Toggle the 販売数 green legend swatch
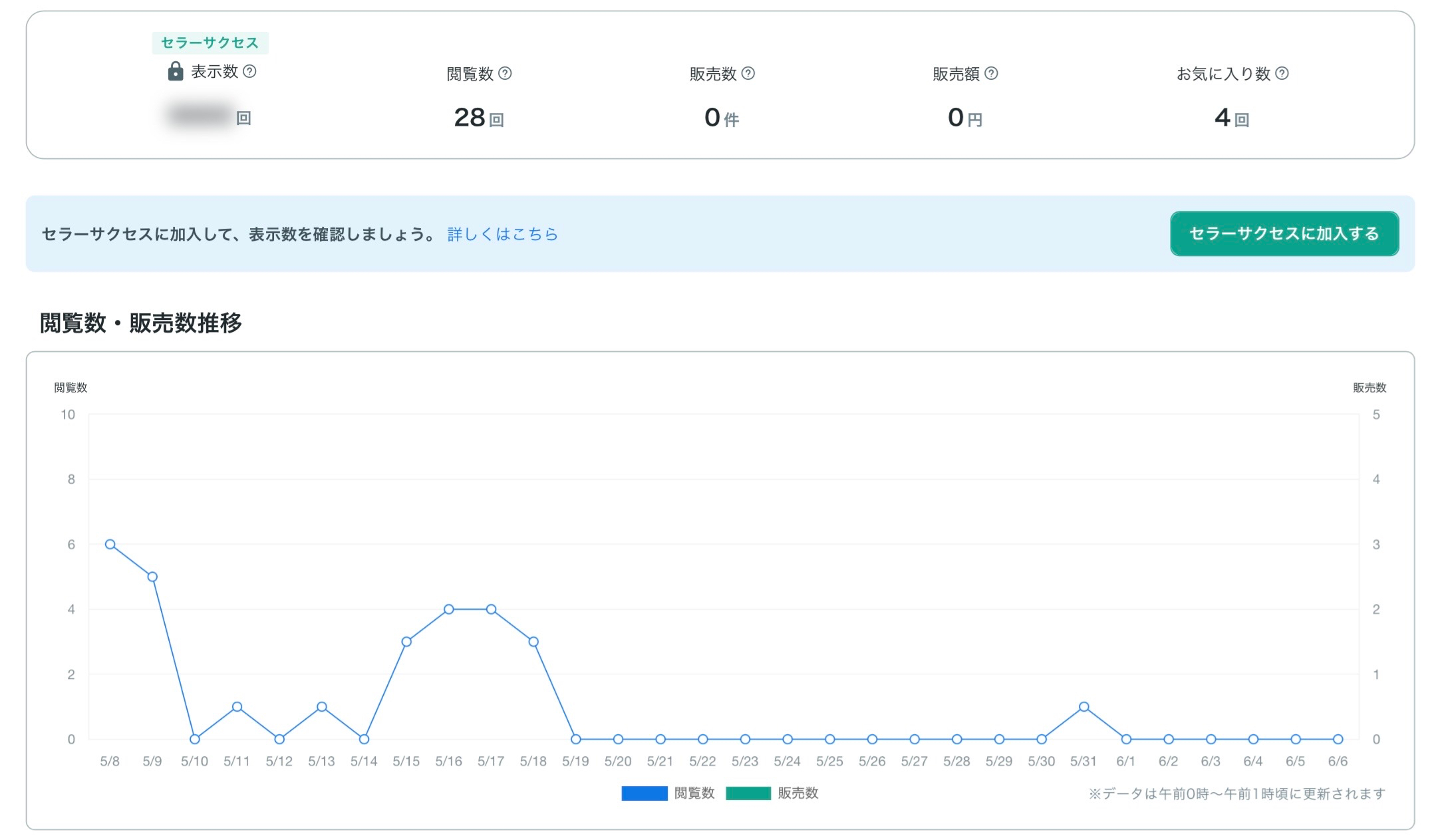 748,793
